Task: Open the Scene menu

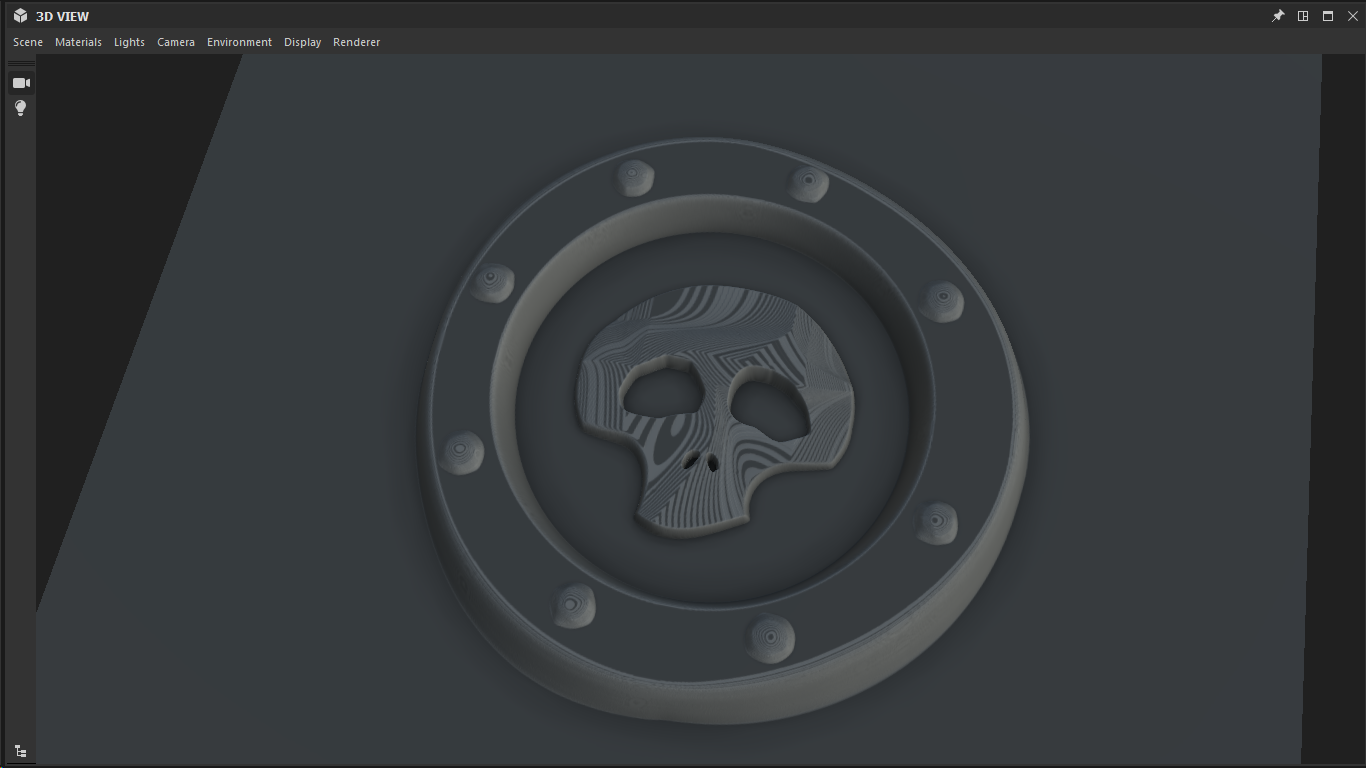Action: [28, 42]
